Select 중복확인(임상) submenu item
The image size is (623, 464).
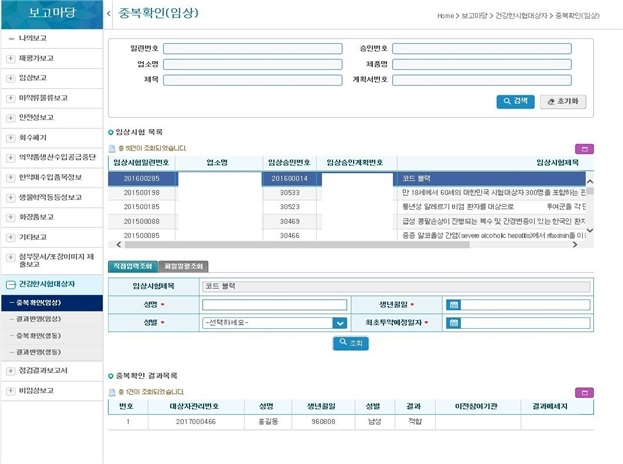click(x=52, y=303)
